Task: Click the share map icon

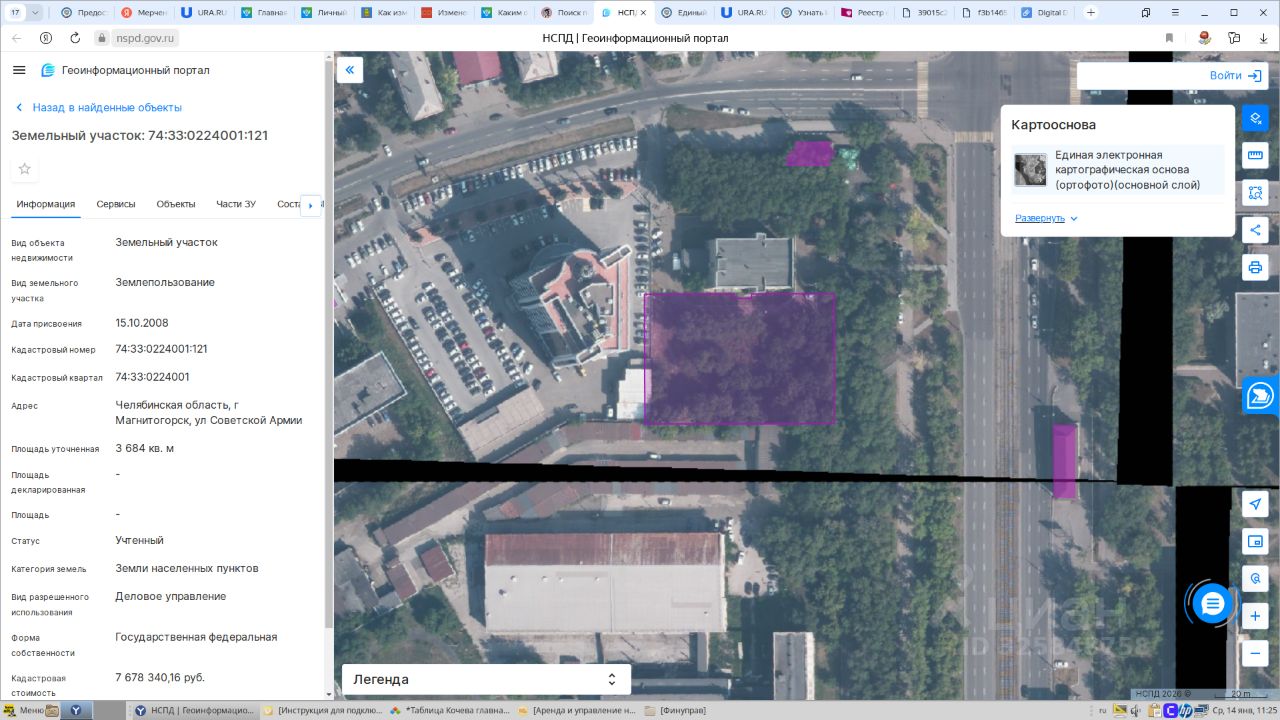Action: (x=1255, y=230)
